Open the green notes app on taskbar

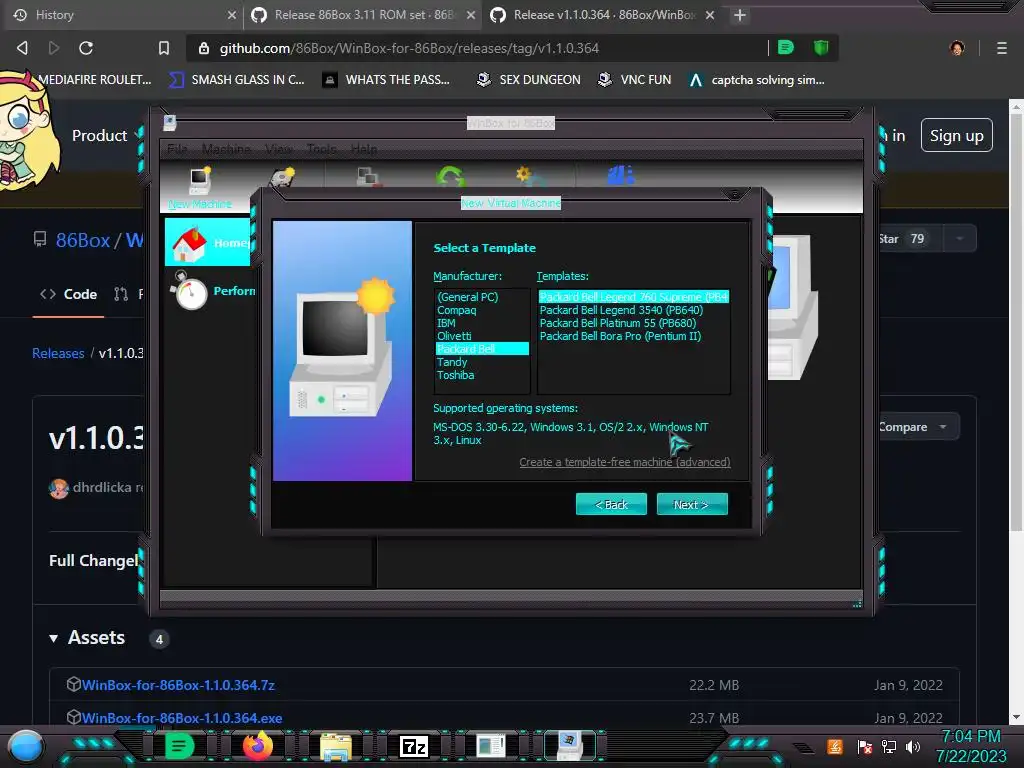coord(179,745)
